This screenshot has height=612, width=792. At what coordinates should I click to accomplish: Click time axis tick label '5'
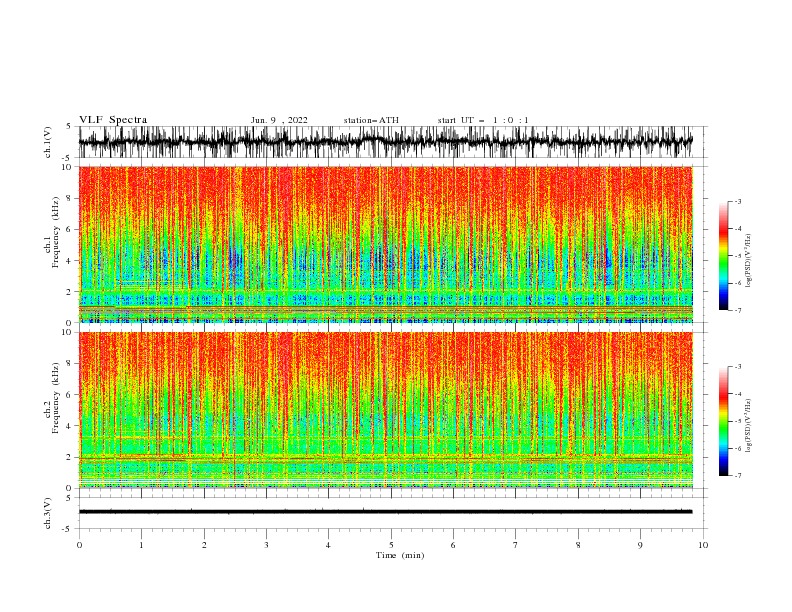coord(391,545)
